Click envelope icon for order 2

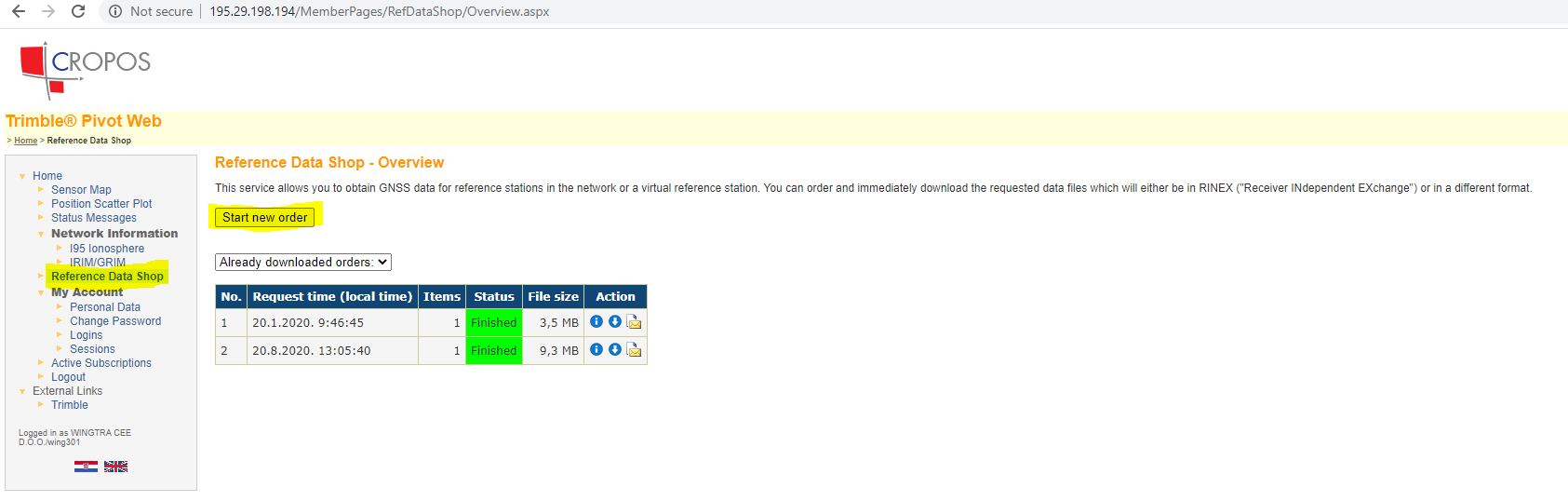coord(634,350)
